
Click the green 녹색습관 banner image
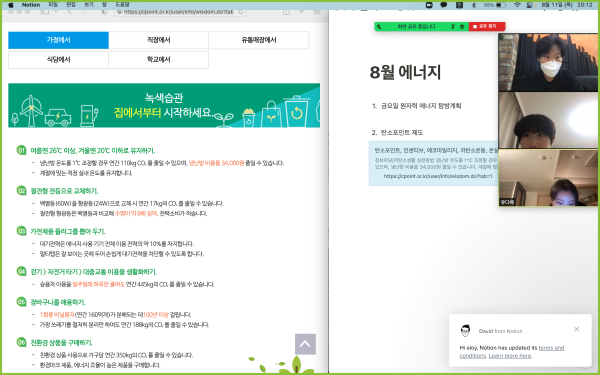click(x=164, y=105)
